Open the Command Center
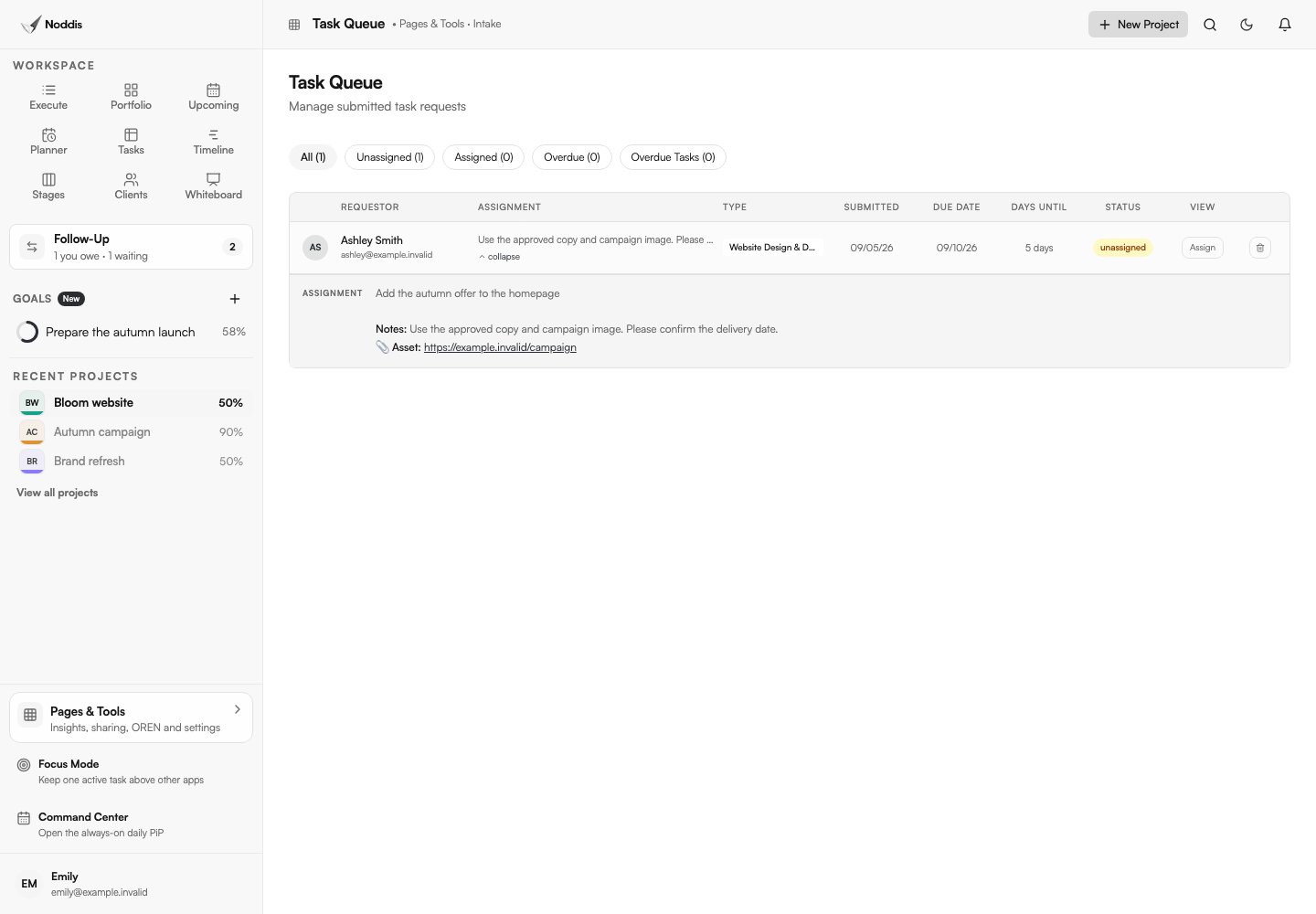 click(131, 824)
